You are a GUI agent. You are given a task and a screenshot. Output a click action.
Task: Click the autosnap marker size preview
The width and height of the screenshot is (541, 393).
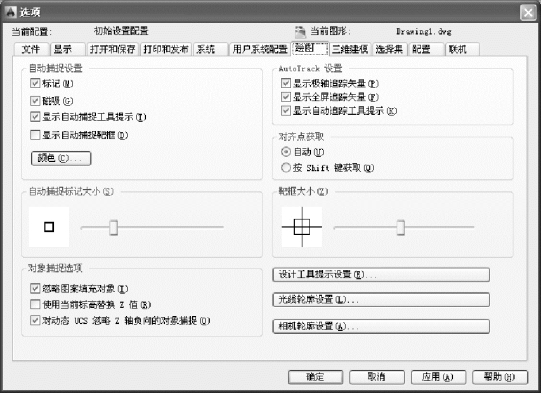click(49, 227)
